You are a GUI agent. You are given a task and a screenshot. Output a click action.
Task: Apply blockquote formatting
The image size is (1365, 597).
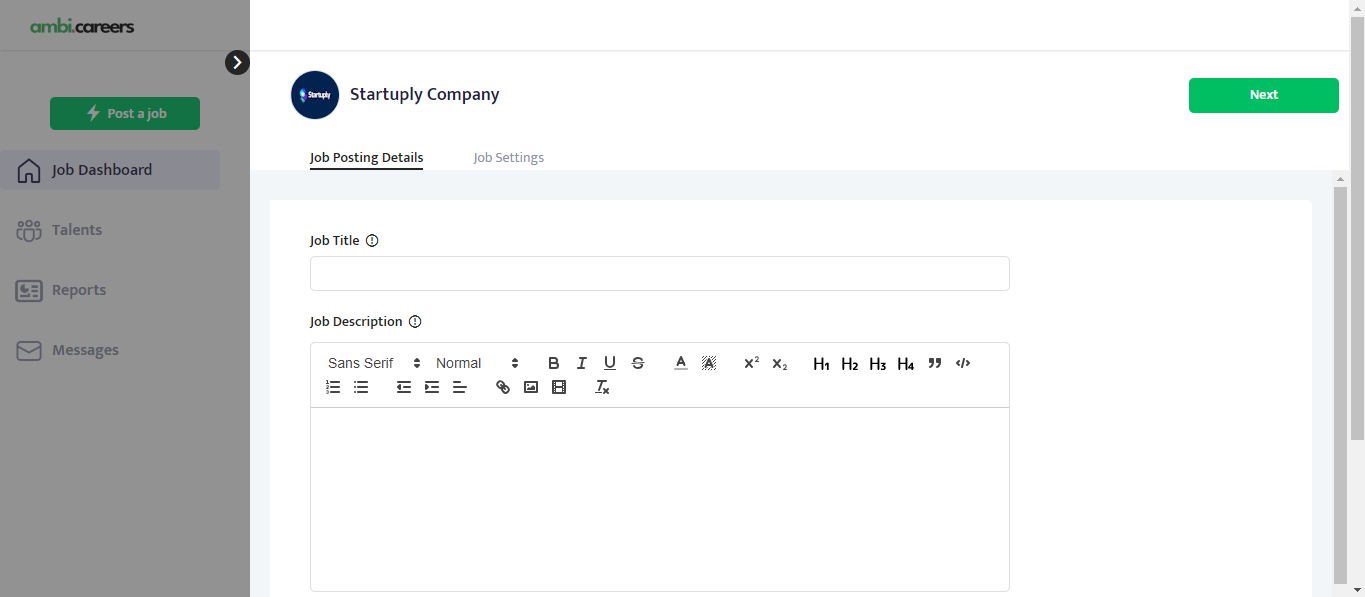click(x=935, y=363)
